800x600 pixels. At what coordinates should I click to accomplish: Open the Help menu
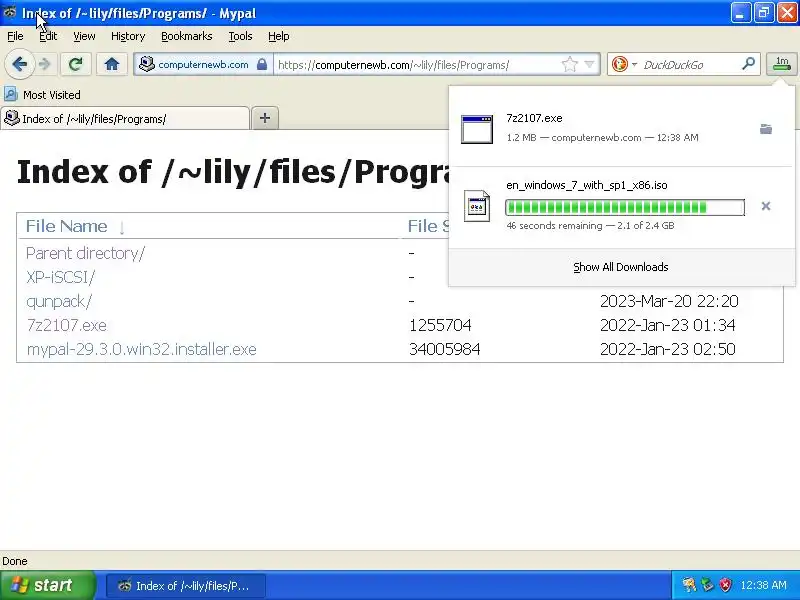(x=279, y=36)
